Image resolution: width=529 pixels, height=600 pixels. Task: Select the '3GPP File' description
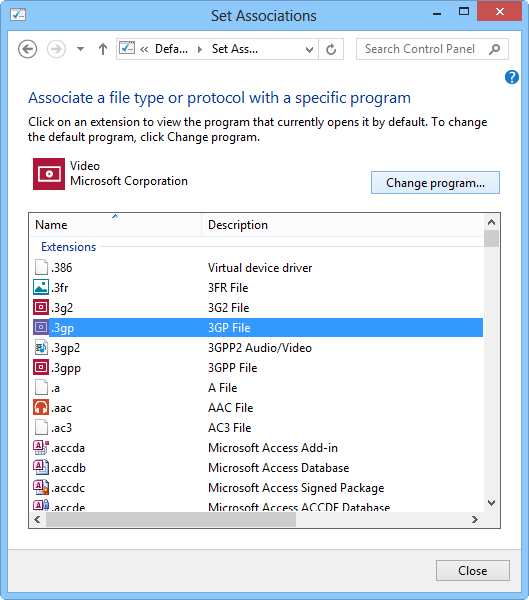point(232,368)
